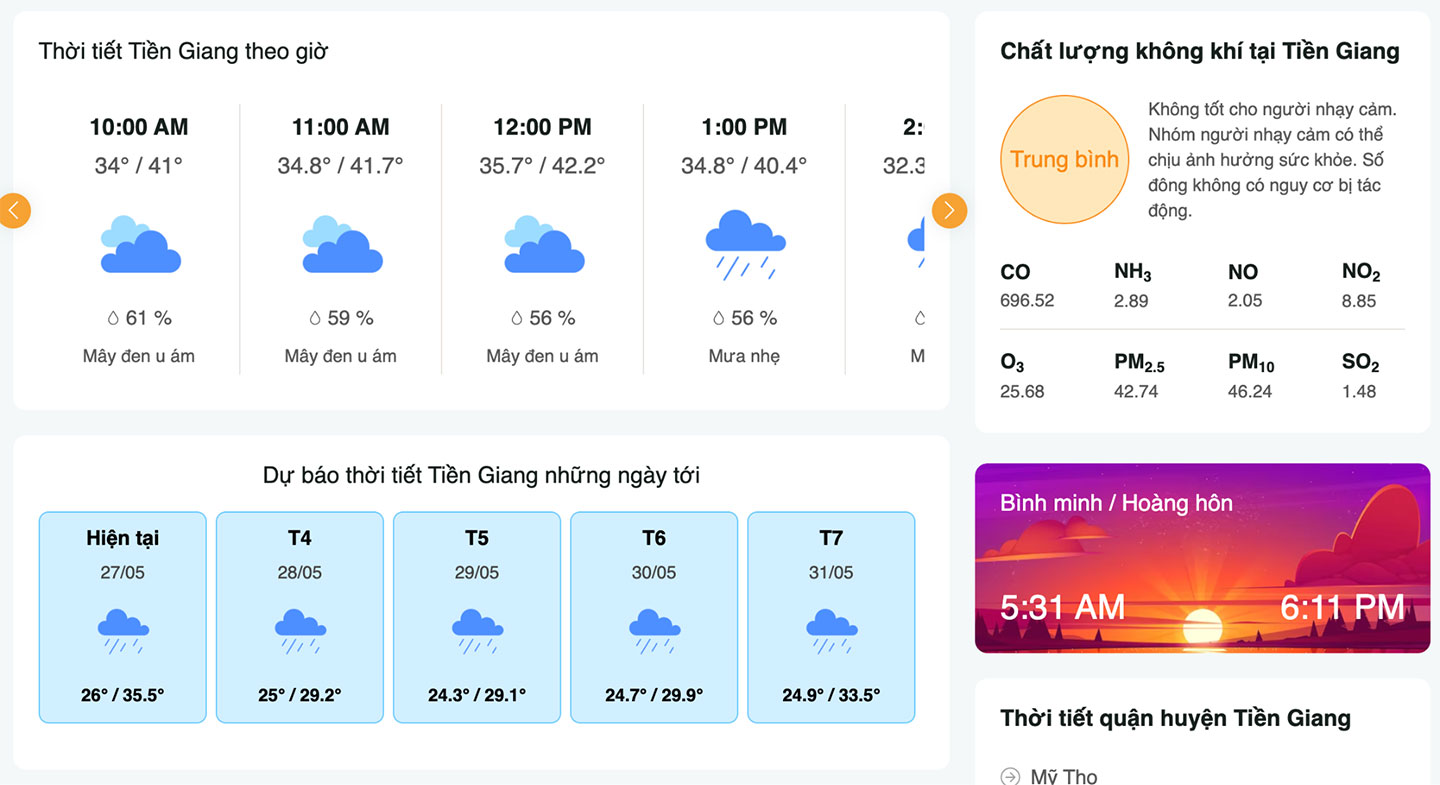Click the orange Trung bình air quality circle
Screen dimensions: 1440x785
click(x=1064, y=159)
